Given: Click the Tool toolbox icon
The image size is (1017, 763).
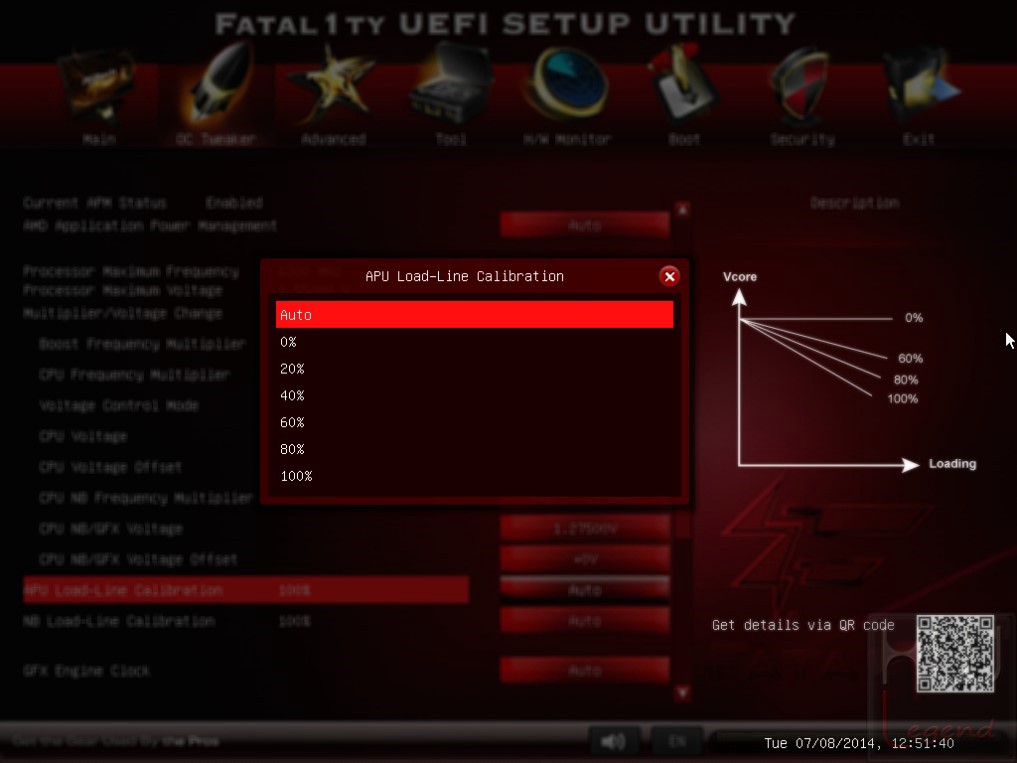Looking at the screenshot, I should click(x=451, y=84).
